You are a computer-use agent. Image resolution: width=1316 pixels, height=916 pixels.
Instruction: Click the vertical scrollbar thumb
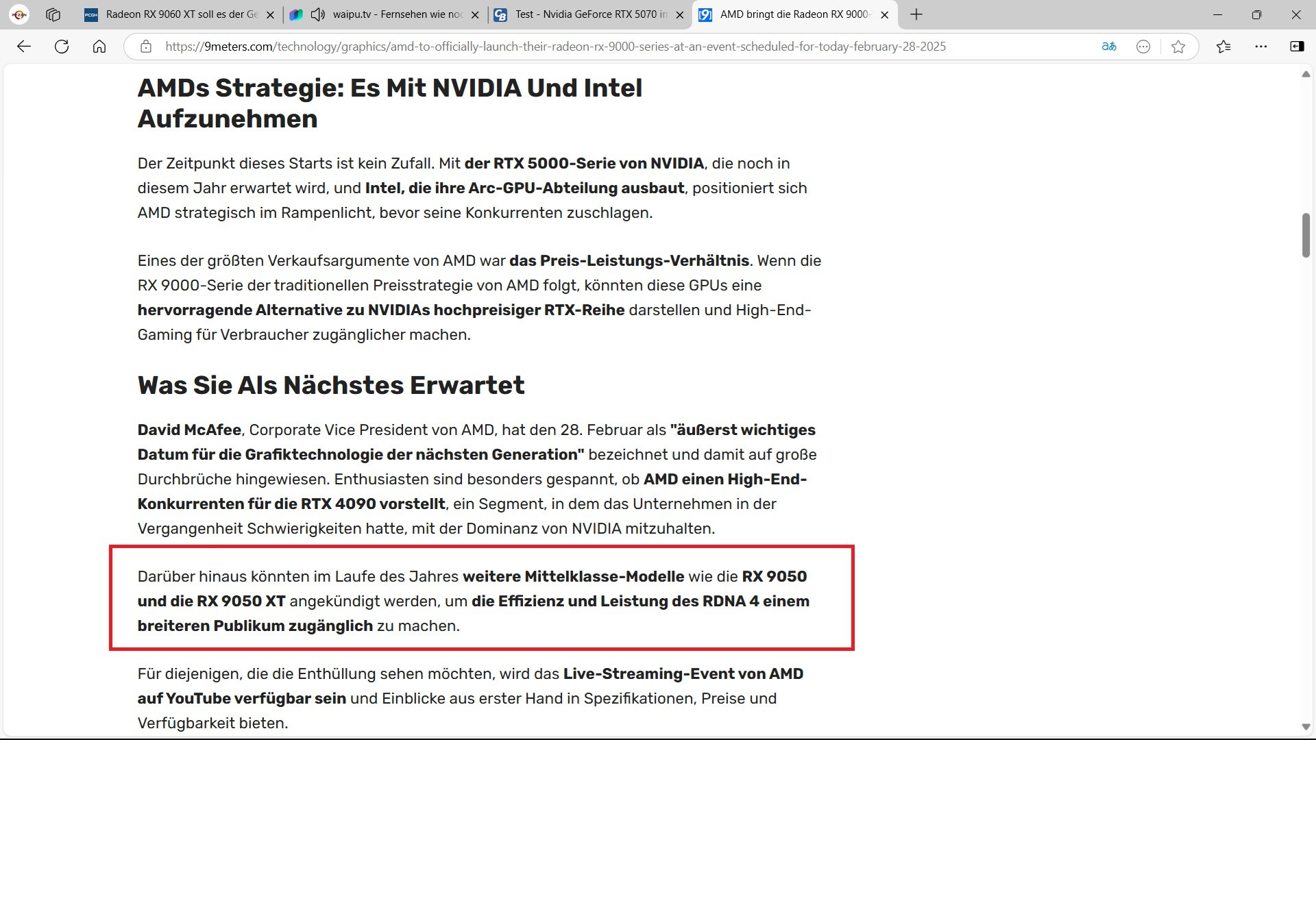[x=1306, y=235]
